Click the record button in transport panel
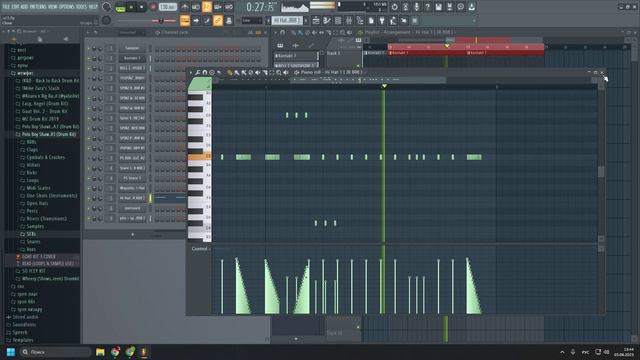640x360 pixels. click(x=153, y=7)
